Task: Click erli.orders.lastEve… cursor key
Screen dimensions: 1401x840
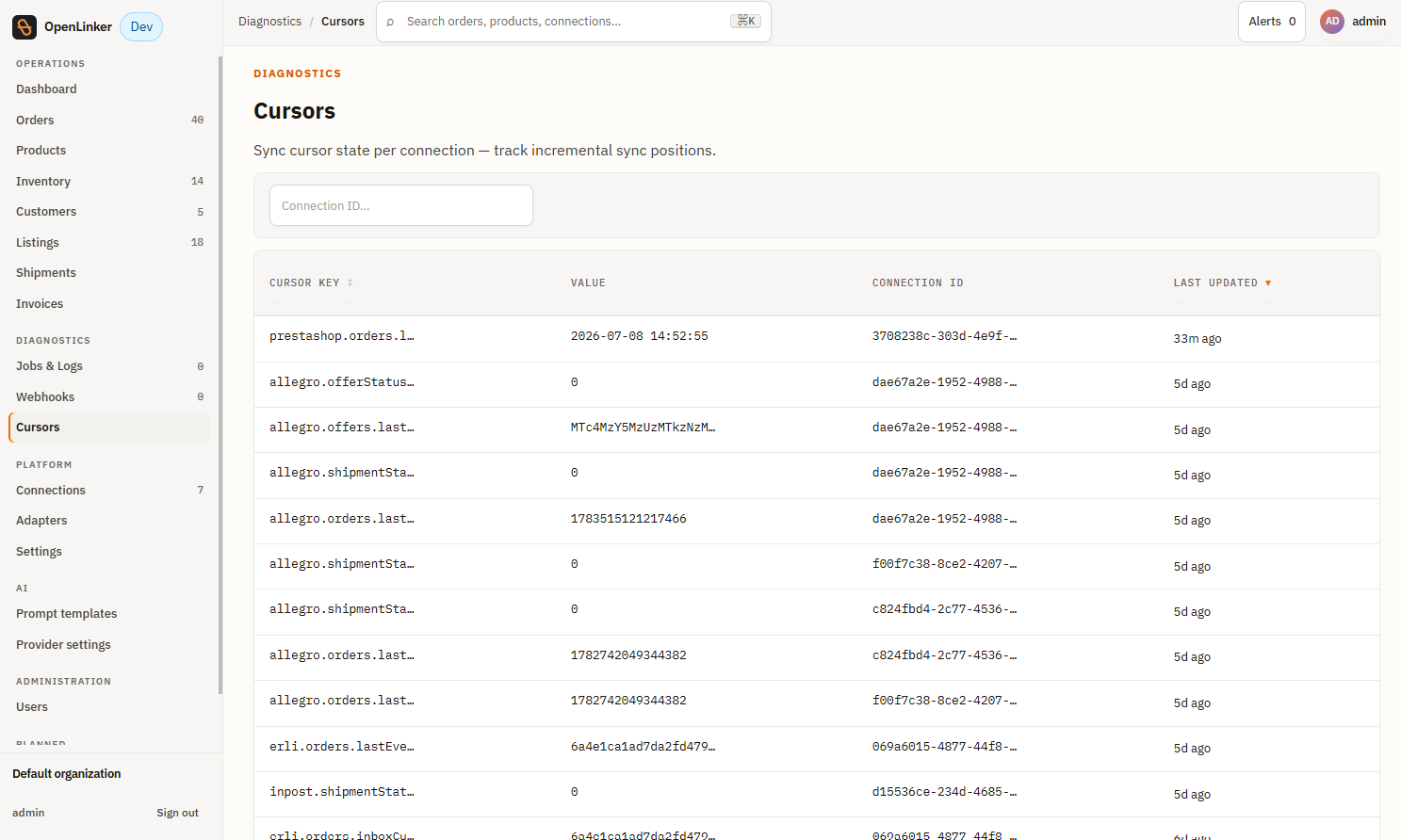Action: (x=341, y=747)
